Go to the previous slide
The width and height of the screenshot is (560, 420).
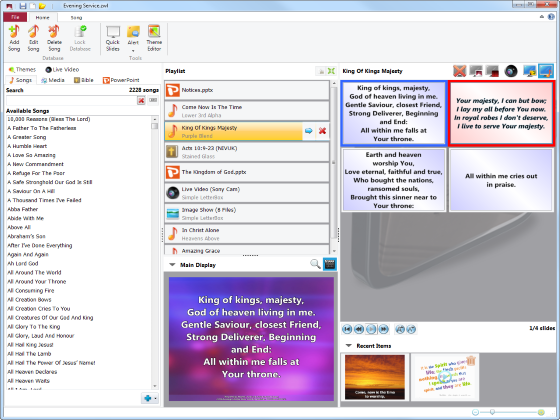[x=359, y=329]
